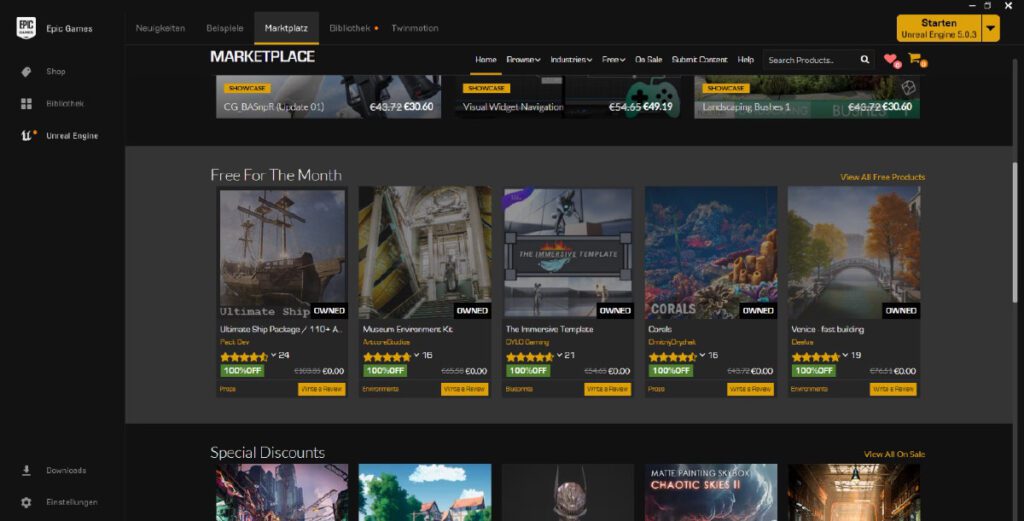The height and width of the screenshot is (521, 1024).
Task: Click star rating of Ultimate Ship Package
Action: (x=244, y=356)
